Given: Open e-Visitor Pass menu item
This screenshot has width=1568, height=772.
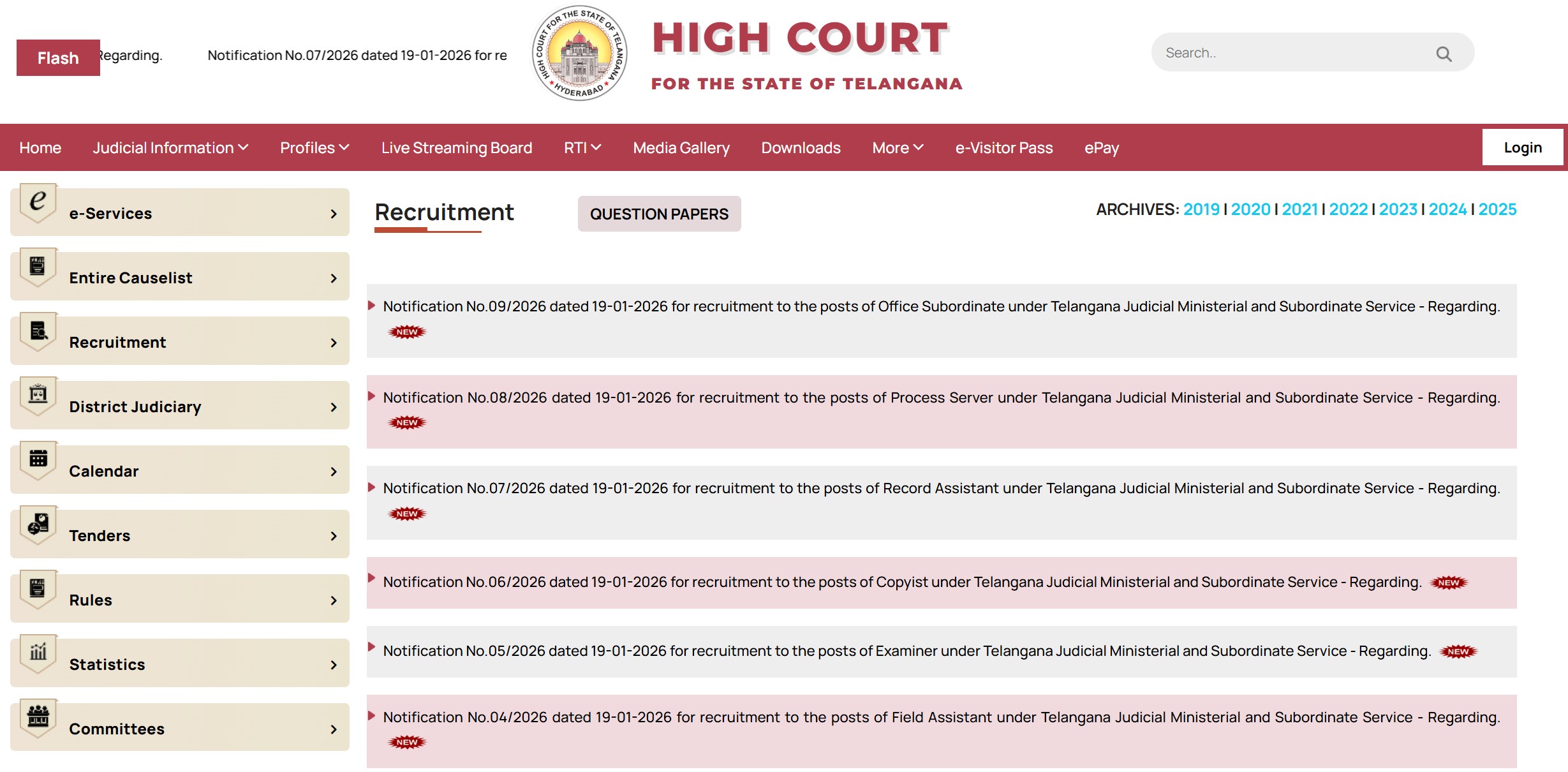Looking at the screenshot, I should [x=1004, y=147].
